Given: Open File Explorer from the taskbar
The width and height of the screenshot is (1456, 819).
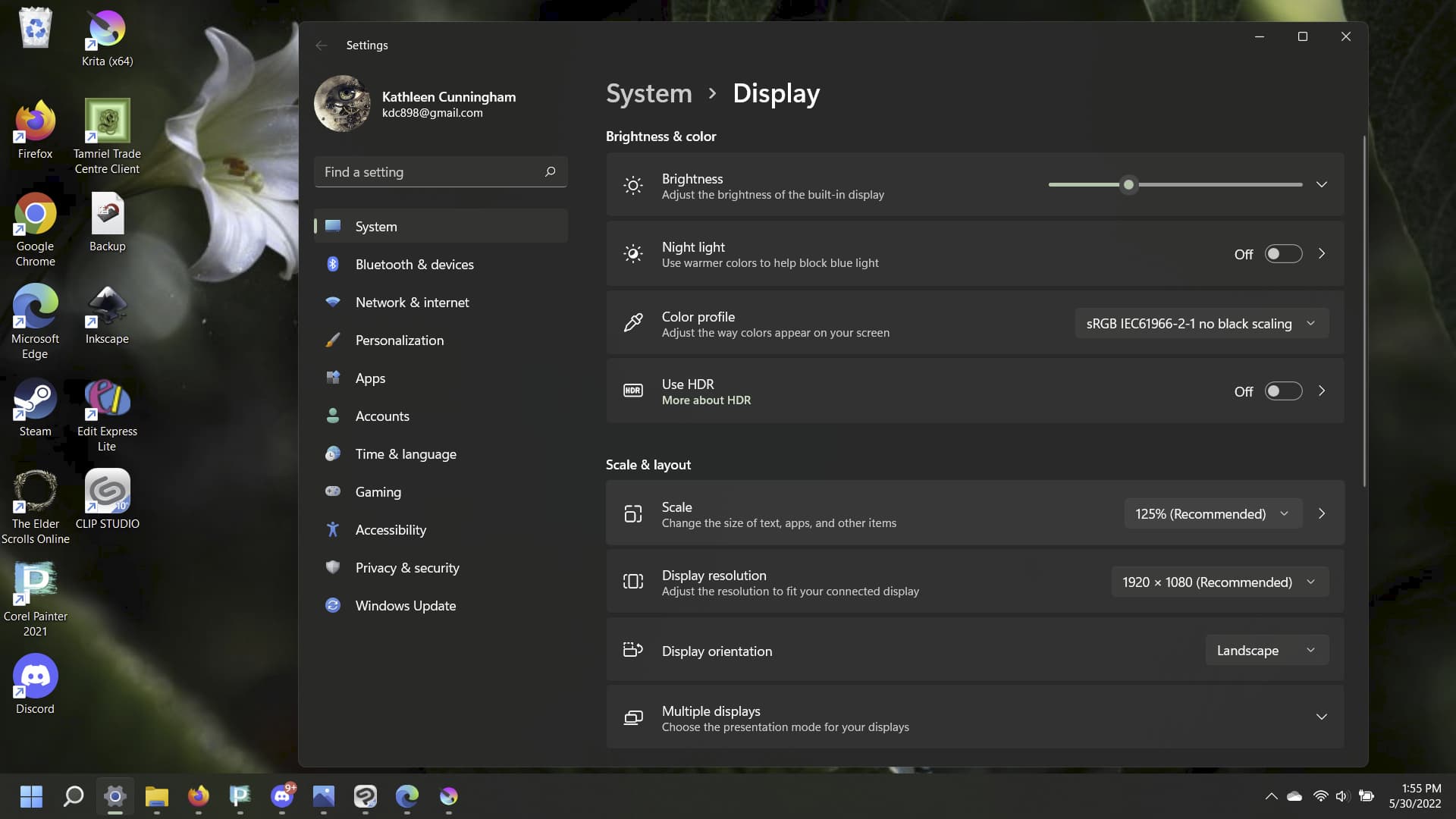Looking at the screenshot, I should click(x=157, y=796).
